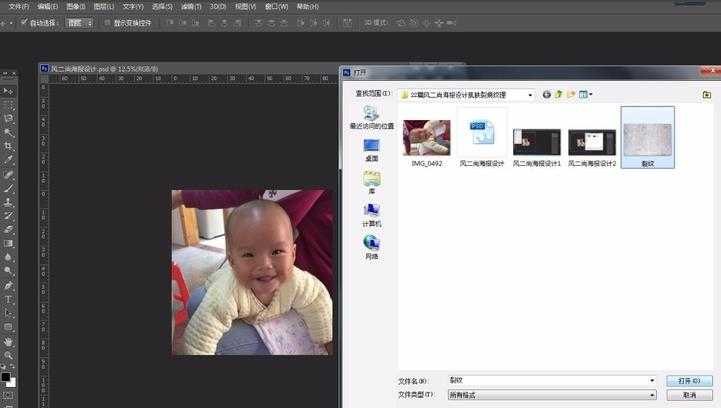Open the 滤镜(T) menu
721x408 pixels.
[x=191, y=6]
